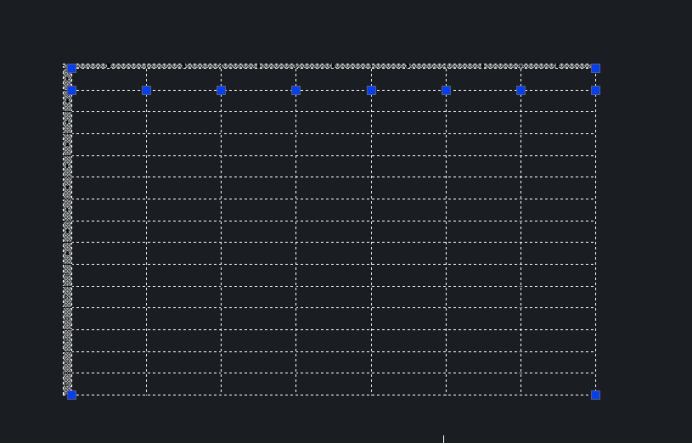Click the bottom-right corner table grip
692x444 pixels.
click(596, 395)
